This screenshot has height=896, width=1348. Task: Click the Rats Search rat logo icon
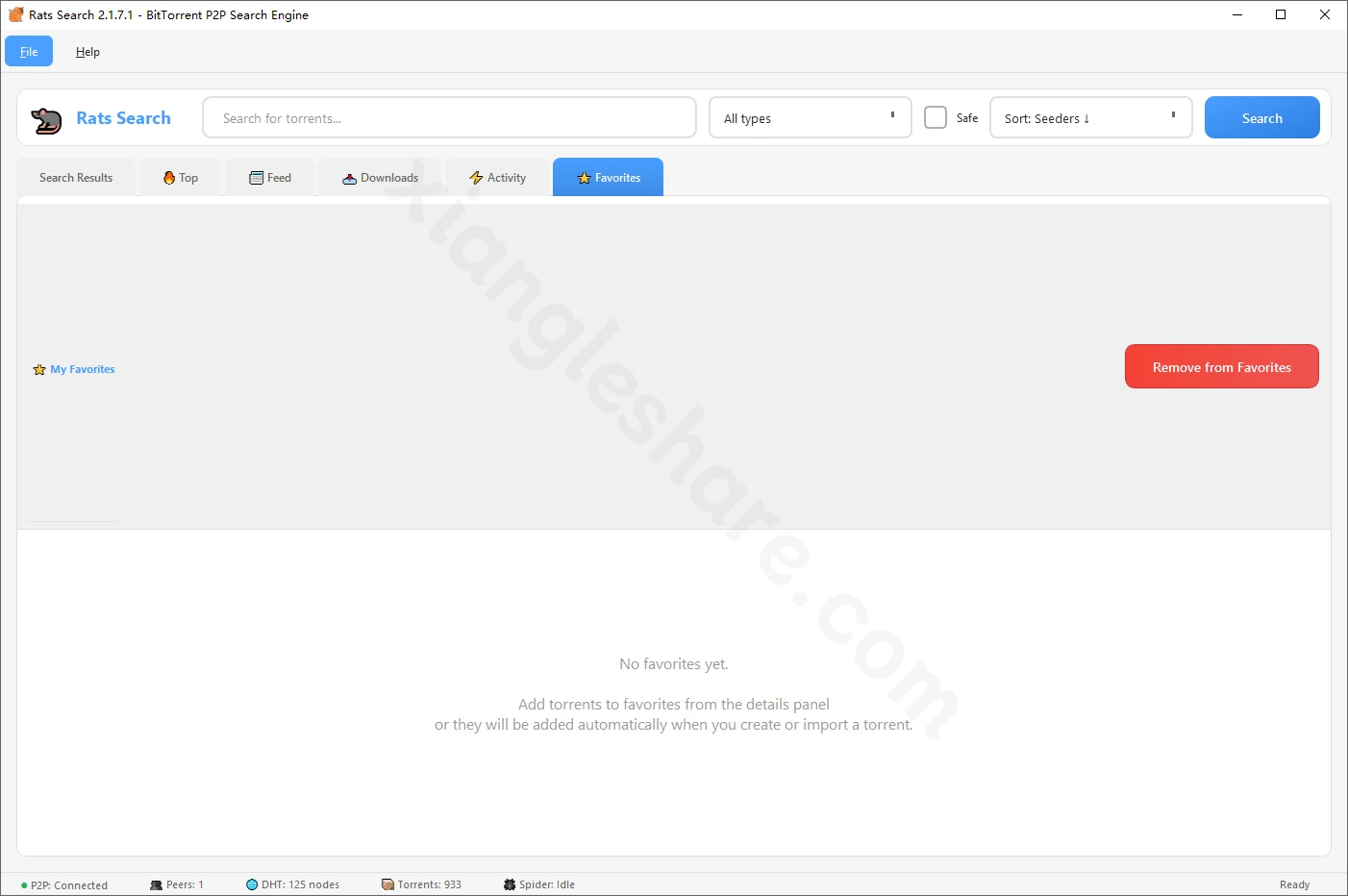[x=46, y=120]
